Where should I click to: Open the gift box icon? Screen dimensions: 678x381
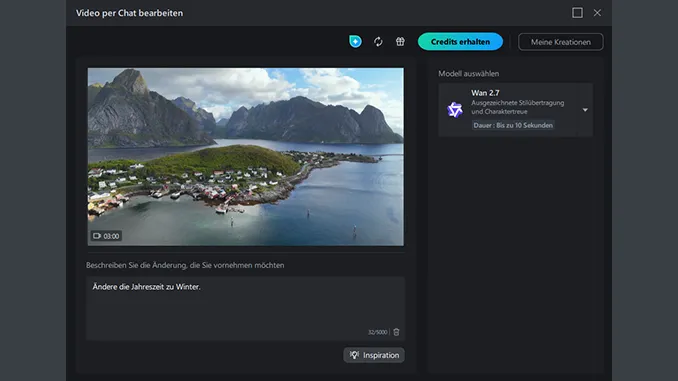click(400, 42)
